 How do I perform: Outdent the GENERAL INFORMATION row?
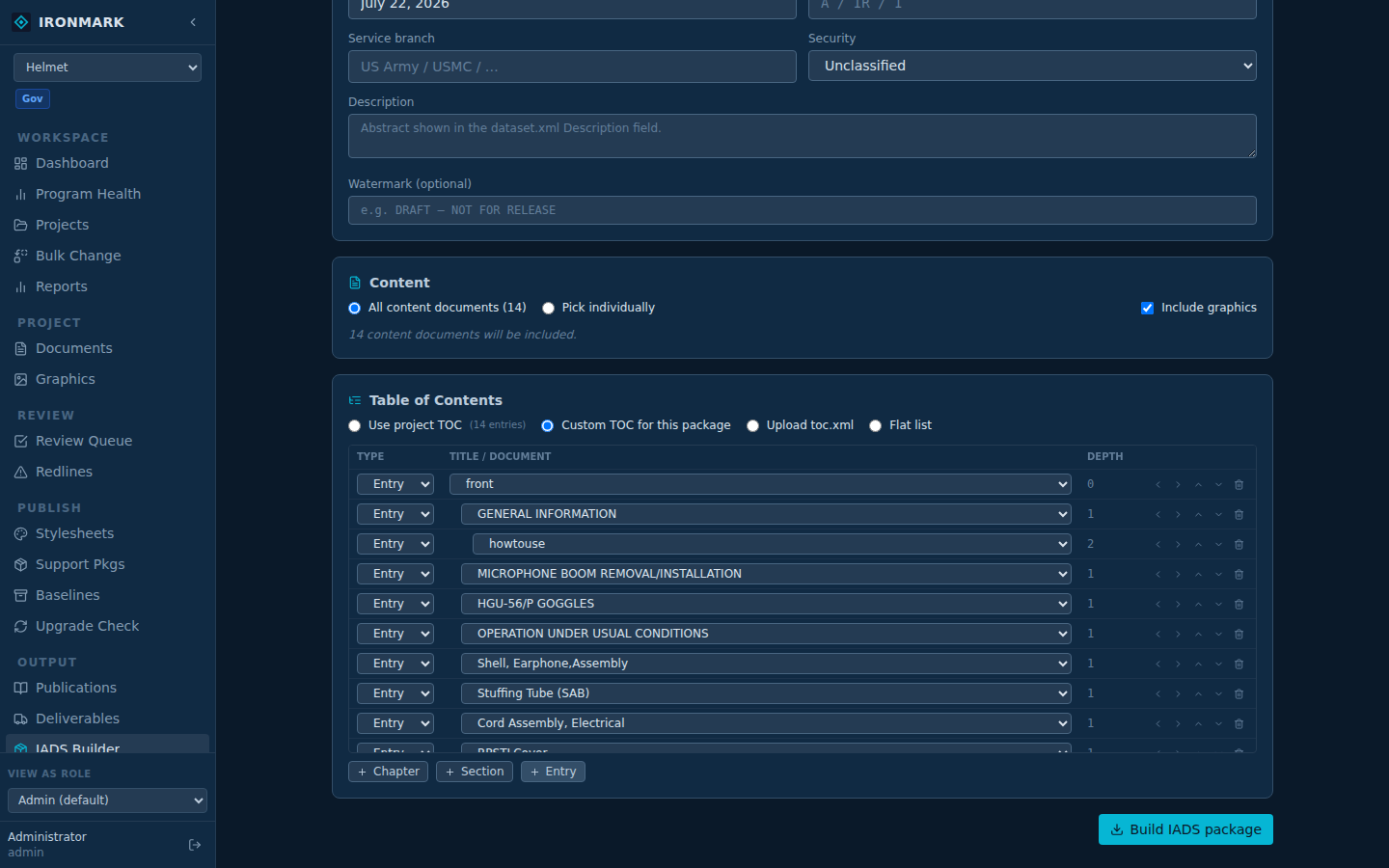click(1157, 515)
